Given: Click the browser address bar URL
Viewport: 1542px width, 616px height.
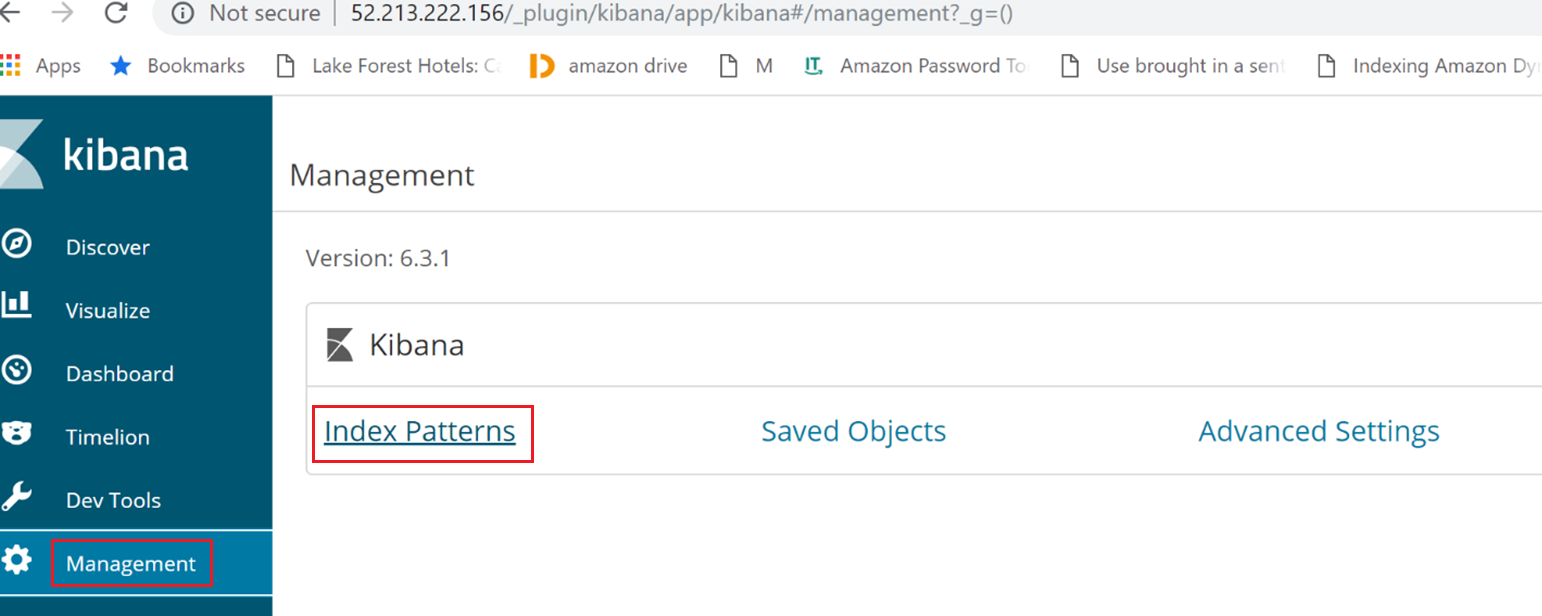Looking at the screenshot, I should click(682, 13).
